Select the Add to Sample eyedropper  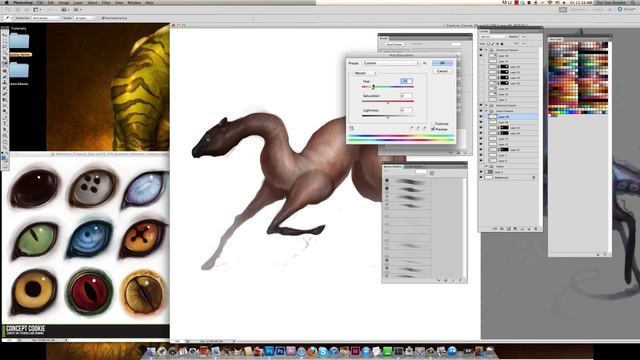click(x=418, y=128)
